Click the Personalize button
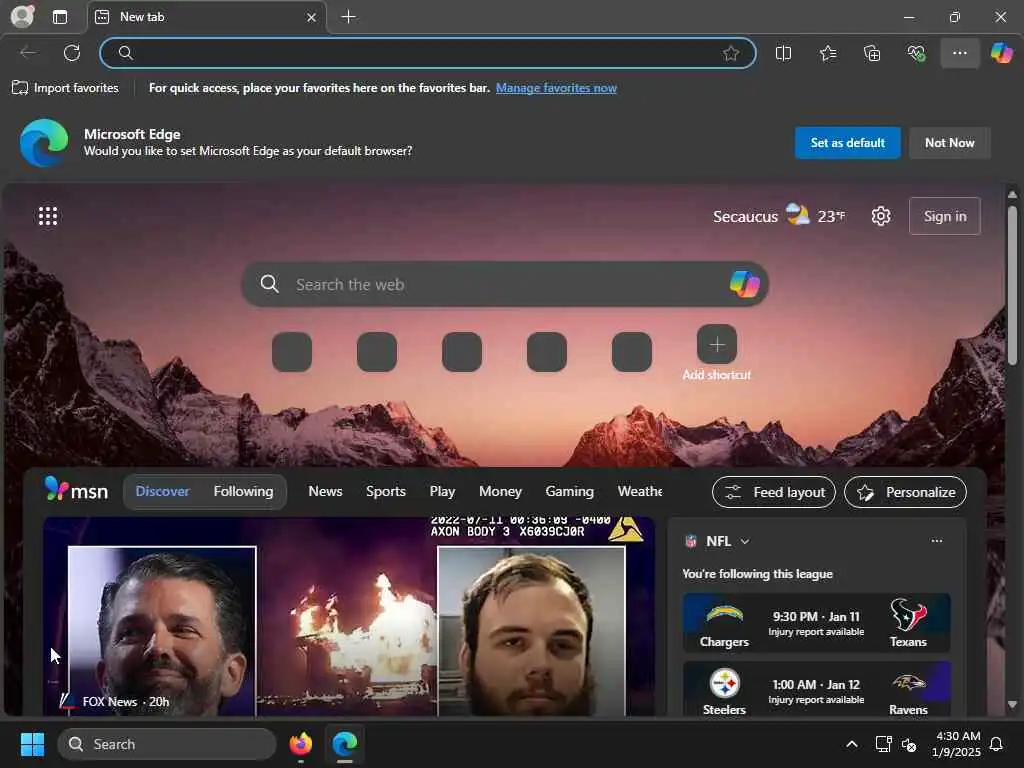1024x768 pixels. pos(905,492)
